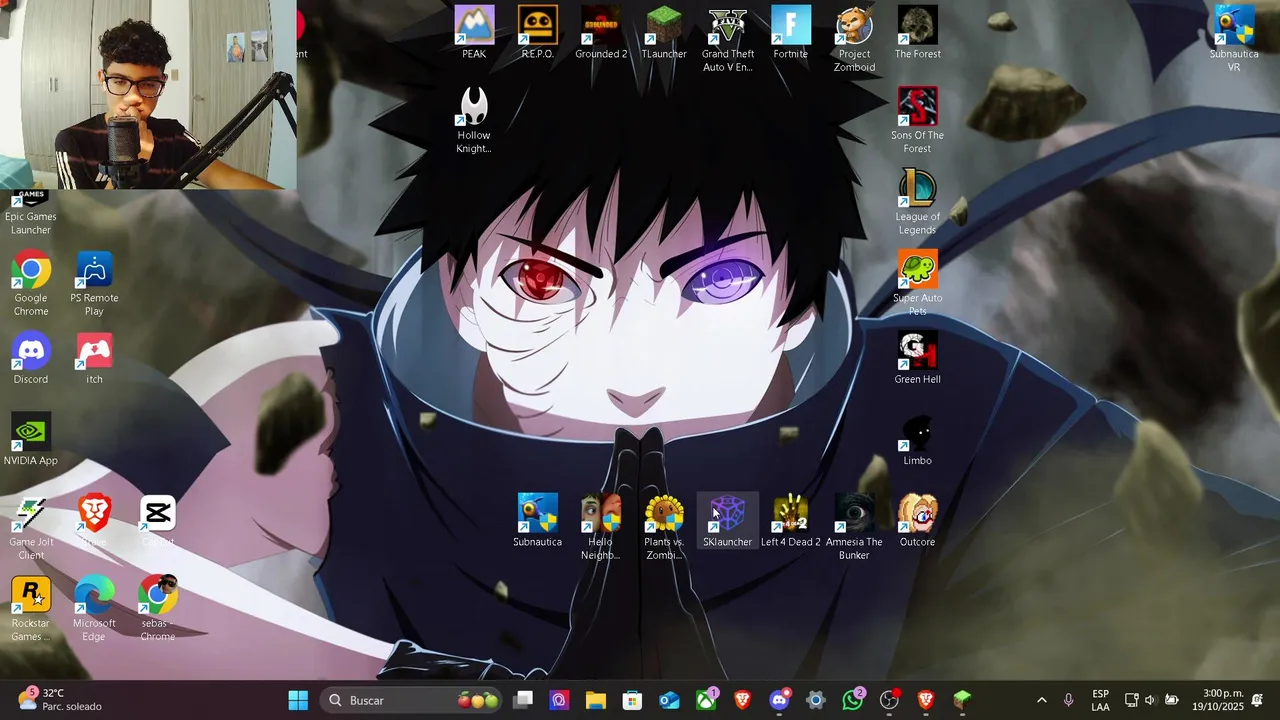Viewport: 1280px width, 720px height.
Task: Open the Microsoft Edge desktop shortcut
Action: point(94,609)
